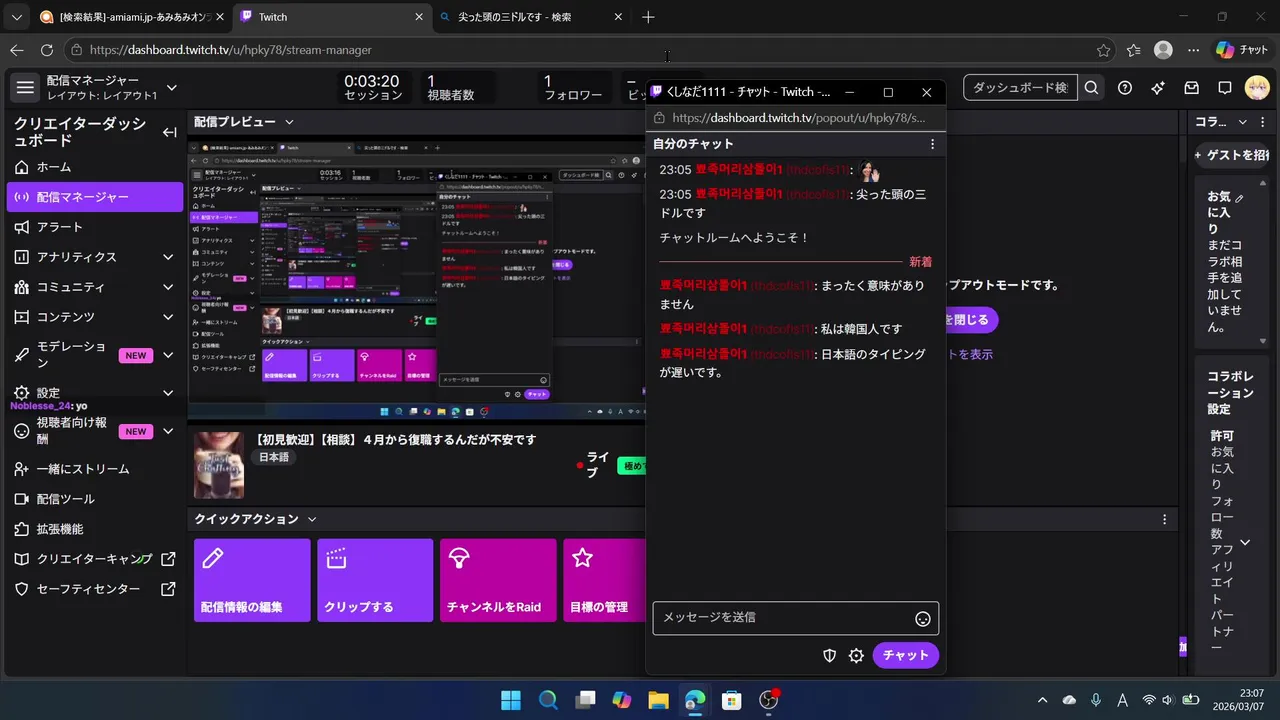This screenshot has width=1280, height=720.
Task: Collapse the creator dashboard sidebar
Action: (170, 132)
